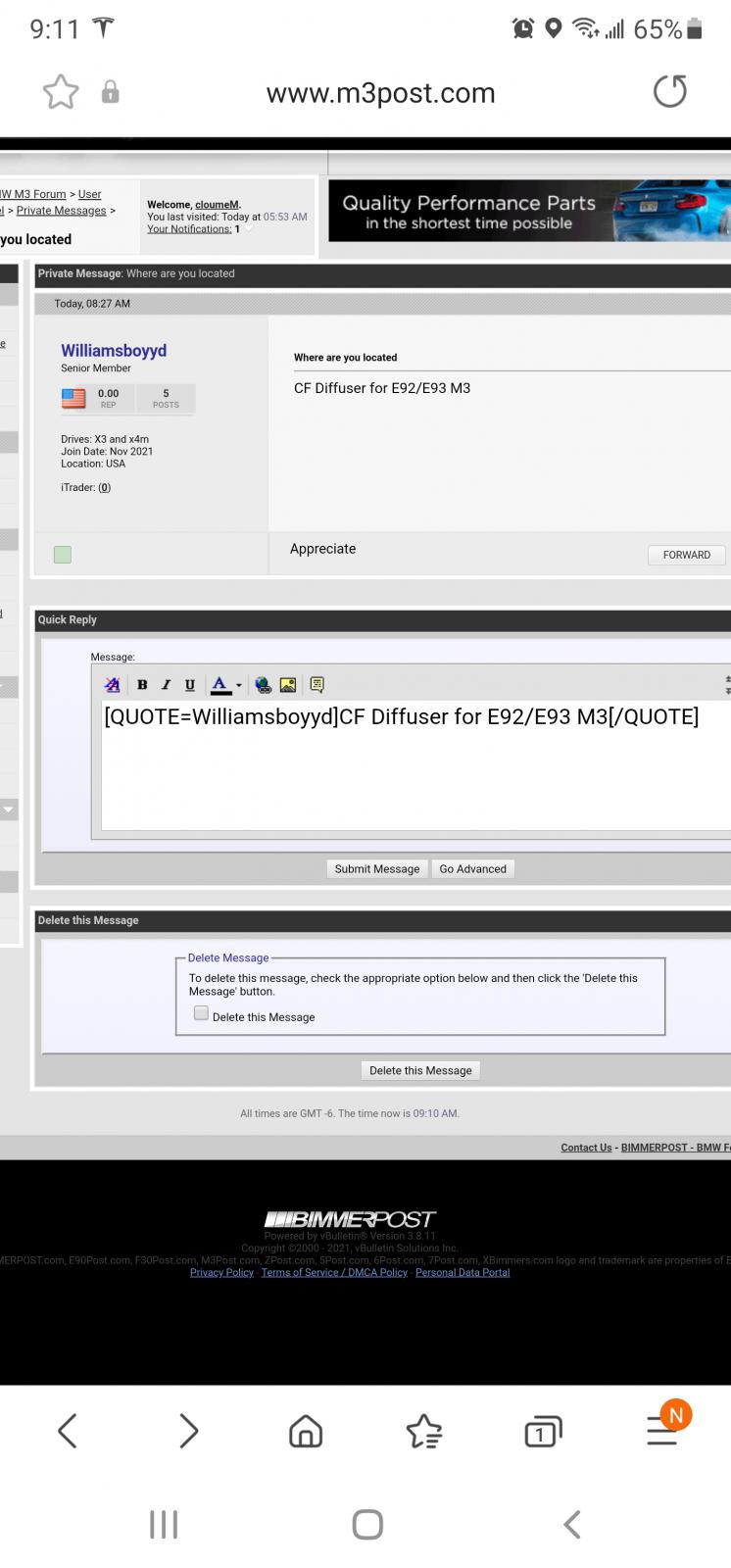Tap the browser forward arrow
This screenshot has height=1568, width=731.
pos(188,1432)
